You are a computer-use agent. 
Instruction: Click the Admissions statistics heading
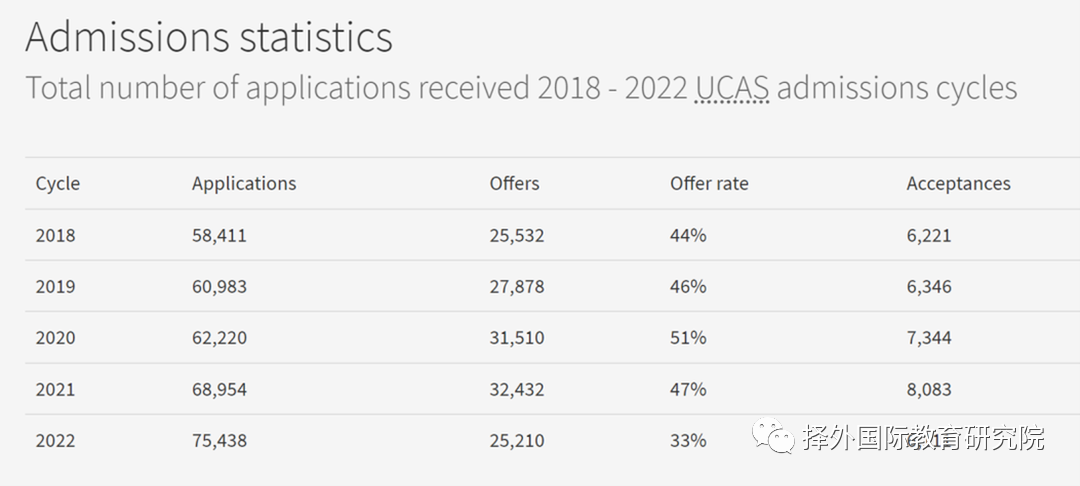pyautogui.click(x=209, y=36)
